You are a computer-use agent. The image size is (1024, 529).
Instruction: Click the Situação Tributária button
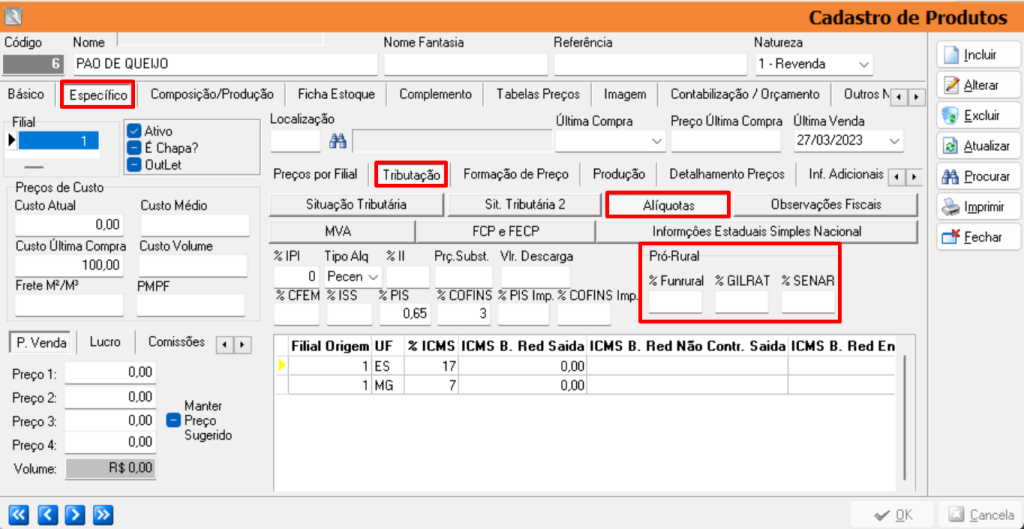(356, 205)
